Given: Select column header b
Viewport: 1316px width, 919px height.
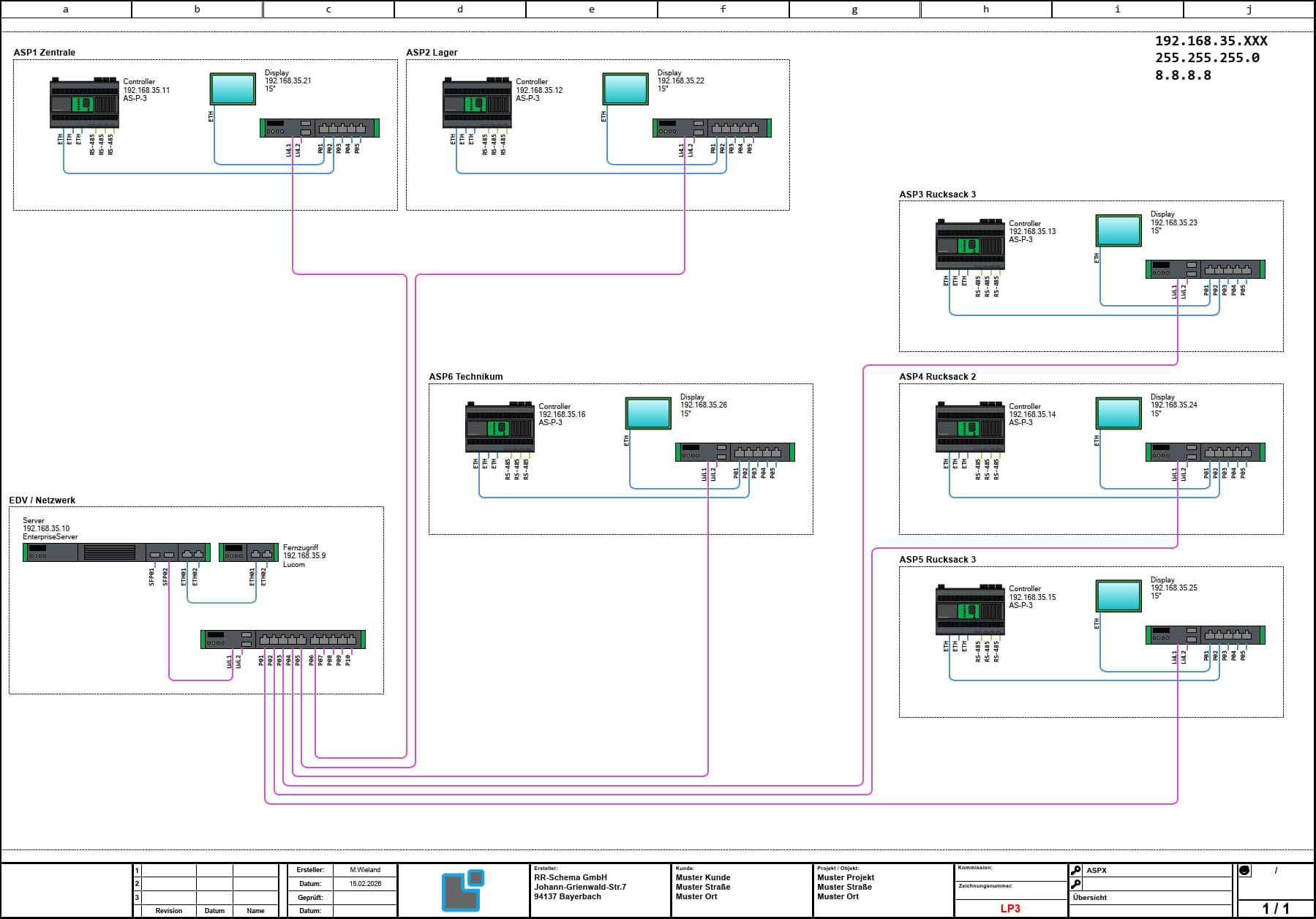Looking at the screenshot, I should coord(197,10).
